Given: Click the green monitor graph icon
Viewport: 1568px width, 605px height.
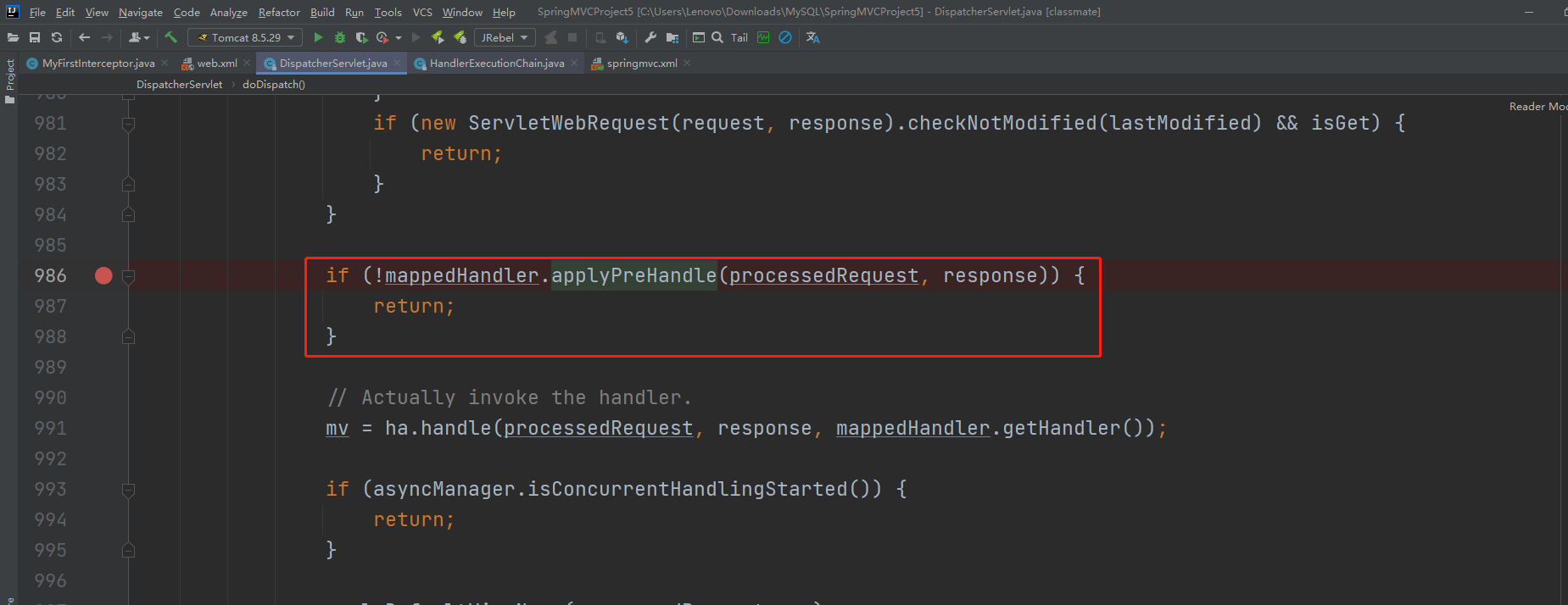Looking at the screenshot, I should click(763, 37).
